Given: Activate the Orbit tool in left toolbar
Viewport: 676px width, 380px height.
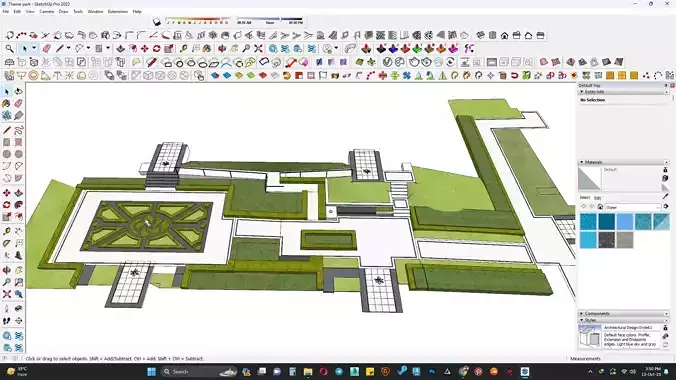Looking at the screenshot, I should [x=6, y=270].
